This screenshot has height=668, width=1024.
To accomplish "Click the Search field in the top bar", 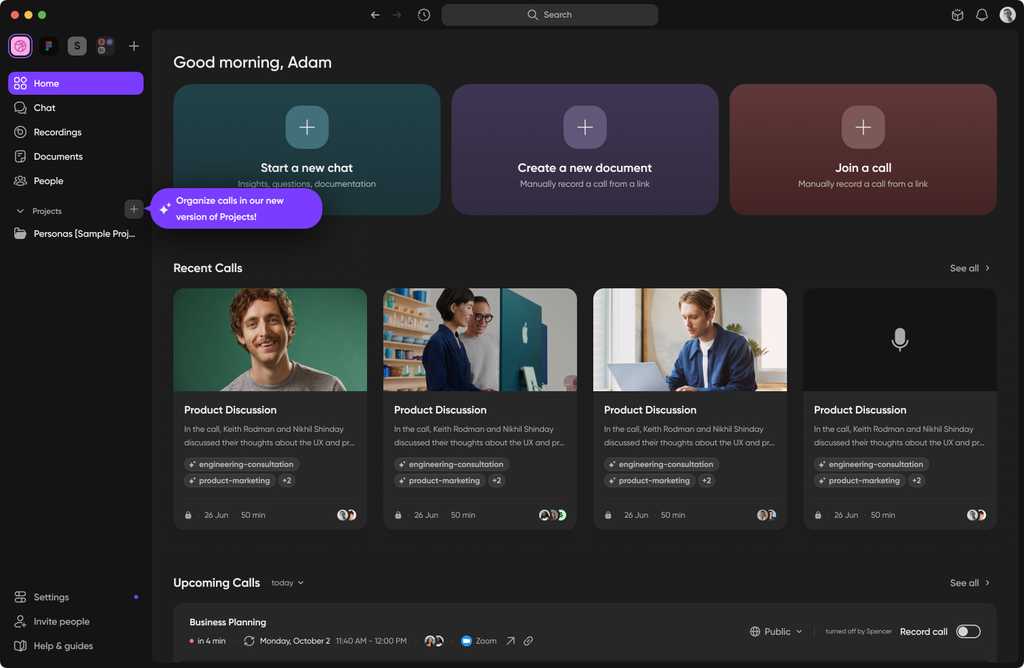I will [550, 14].
